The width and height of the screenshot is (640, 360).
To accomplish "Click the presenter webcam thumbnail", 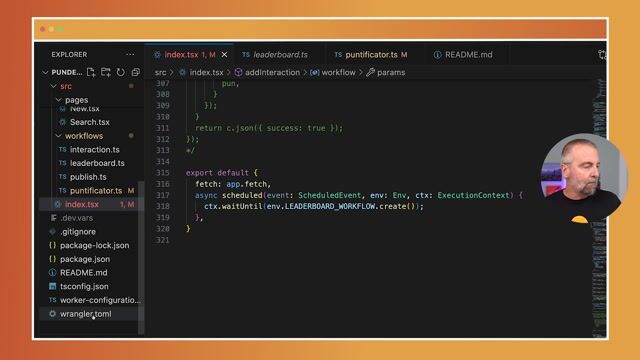I will coord(584,177).
